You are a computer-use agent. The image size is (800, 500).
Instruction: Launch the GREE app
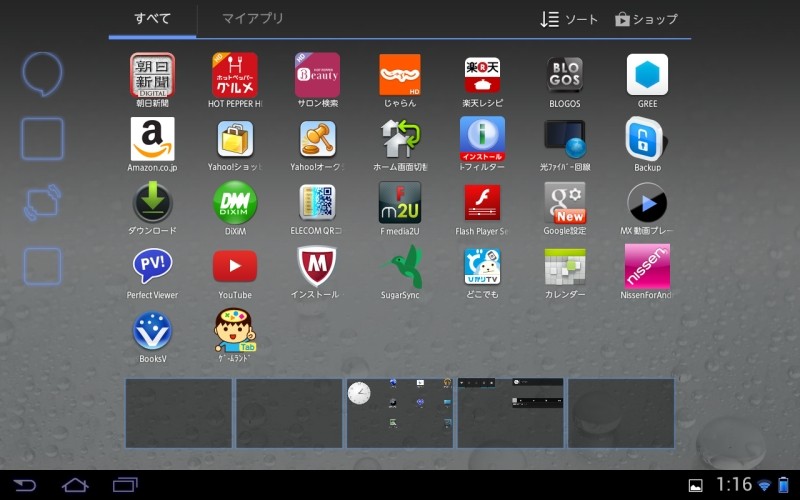pyautogui.click(x=647, y=75)
